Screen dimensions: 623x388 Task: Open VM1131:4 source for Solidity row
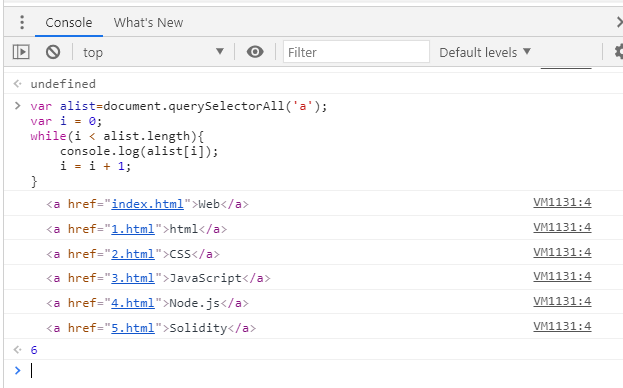[x=562, y=326]
